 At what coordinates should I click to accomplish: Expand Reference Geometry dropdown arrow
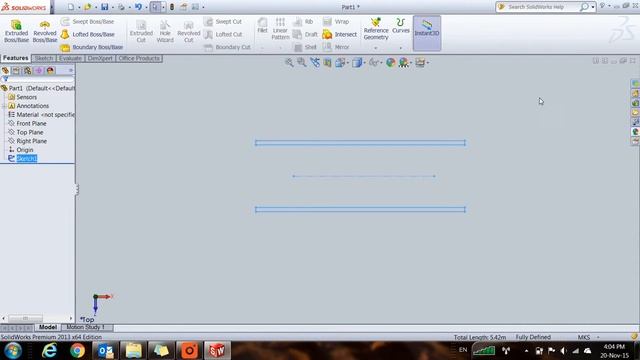point(376,48)
